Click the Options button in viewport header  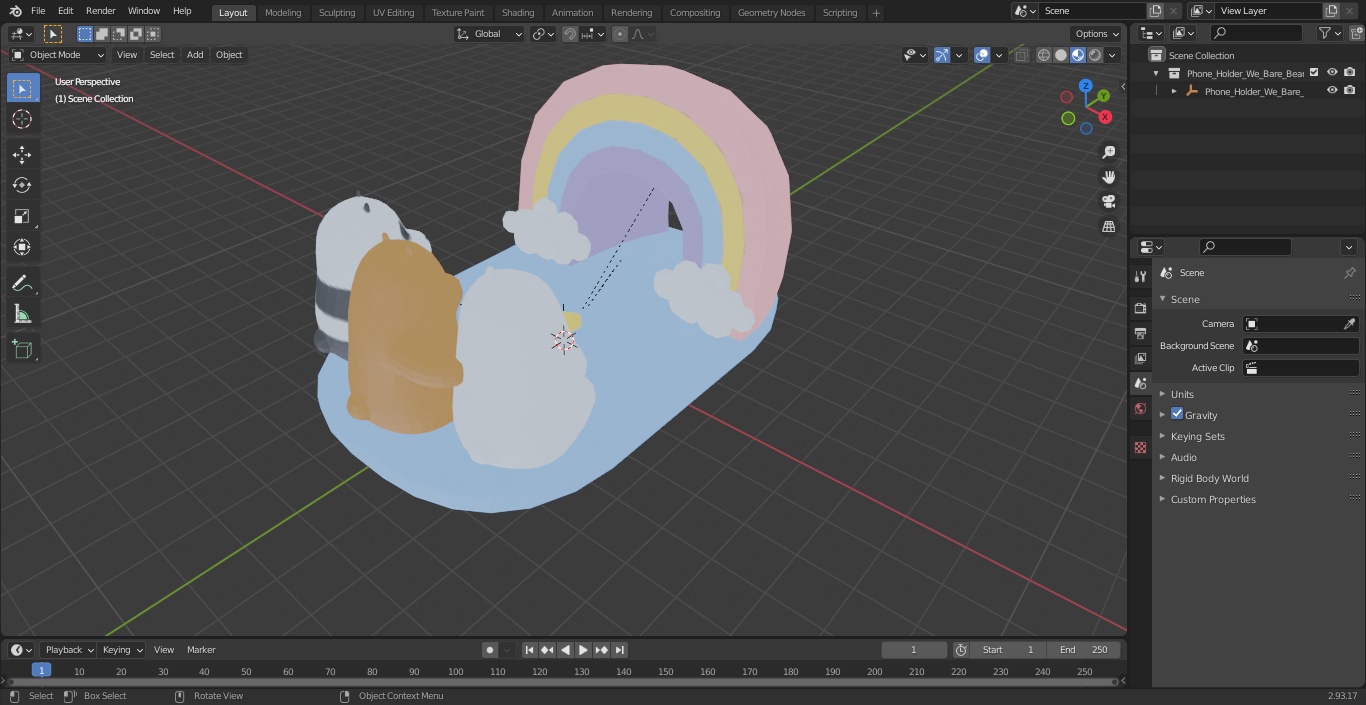pyautogui.click(x=1097, y=34)
